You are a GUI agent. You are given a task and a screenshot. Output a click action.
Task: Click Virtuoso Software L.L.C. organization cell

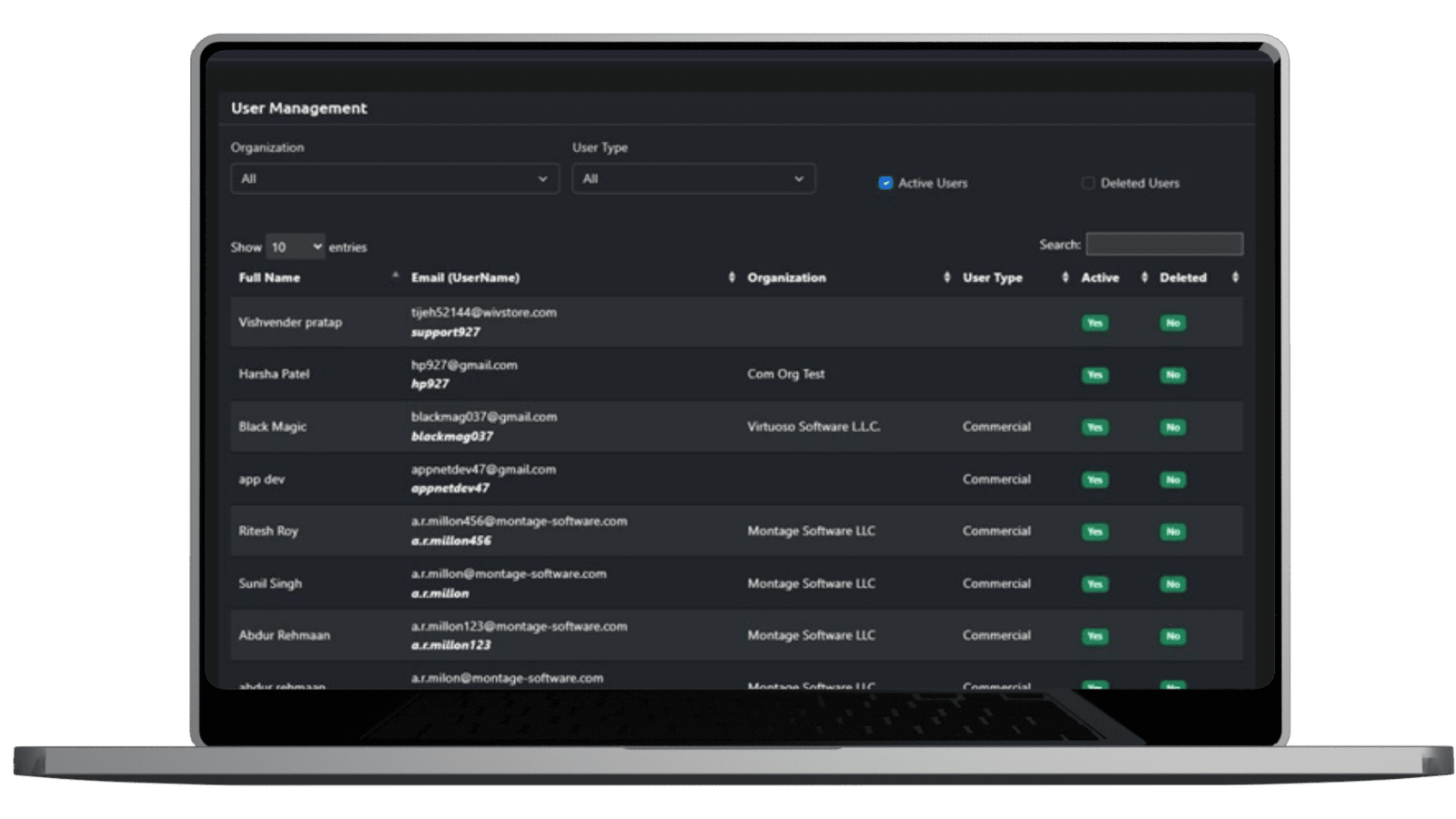click(x=814, y=427)
